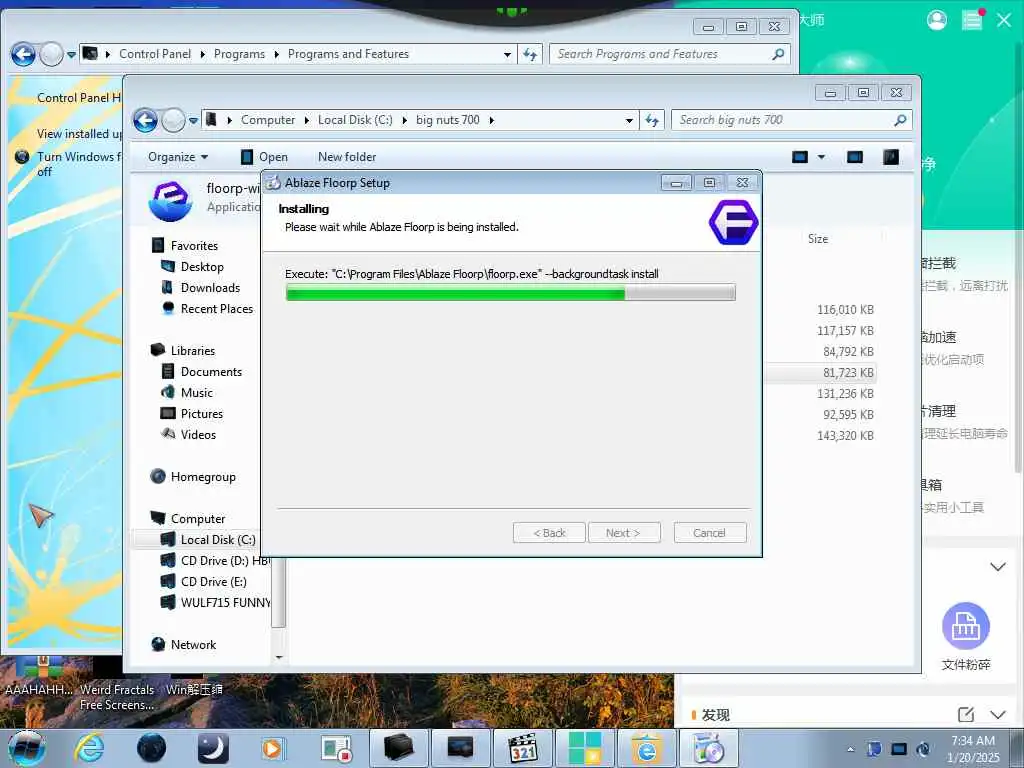Open the 文件粉碎 file shredder tool
The height and width of the screenshot is (768, 1024).
(x=966, y=637)
